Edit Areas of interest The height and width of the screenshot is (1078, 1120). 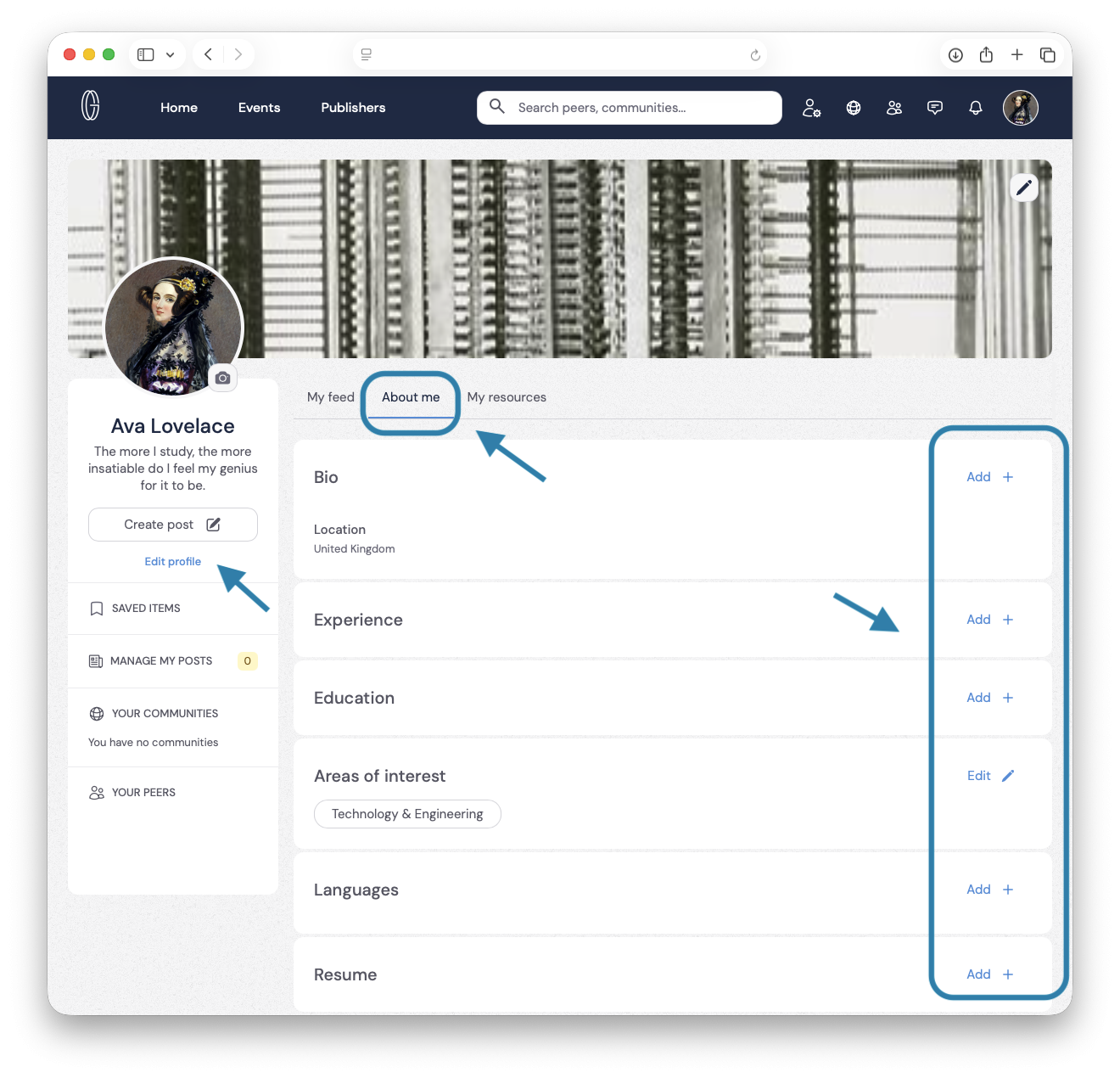(989, 776)
